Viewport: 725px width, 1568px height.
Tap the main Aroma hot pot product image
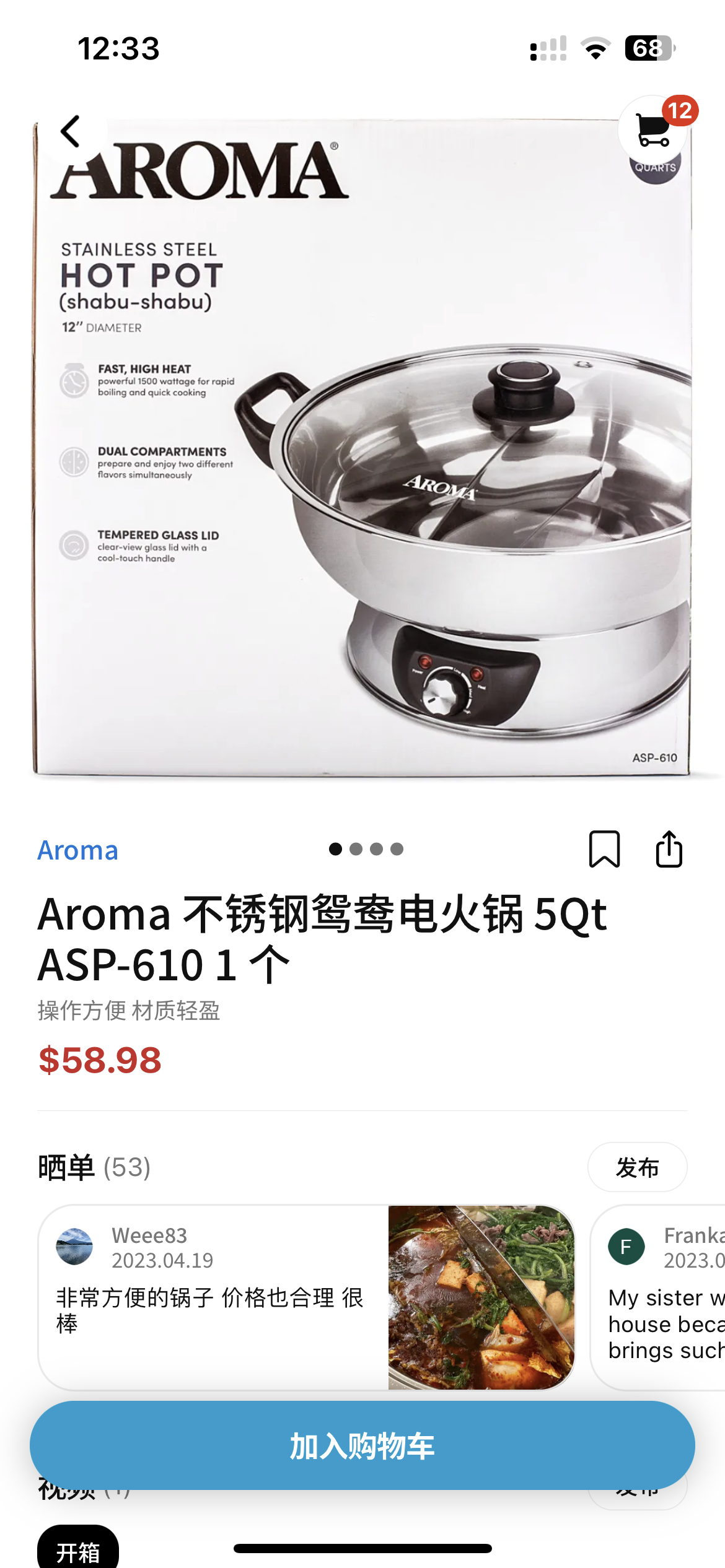[362, 446]
